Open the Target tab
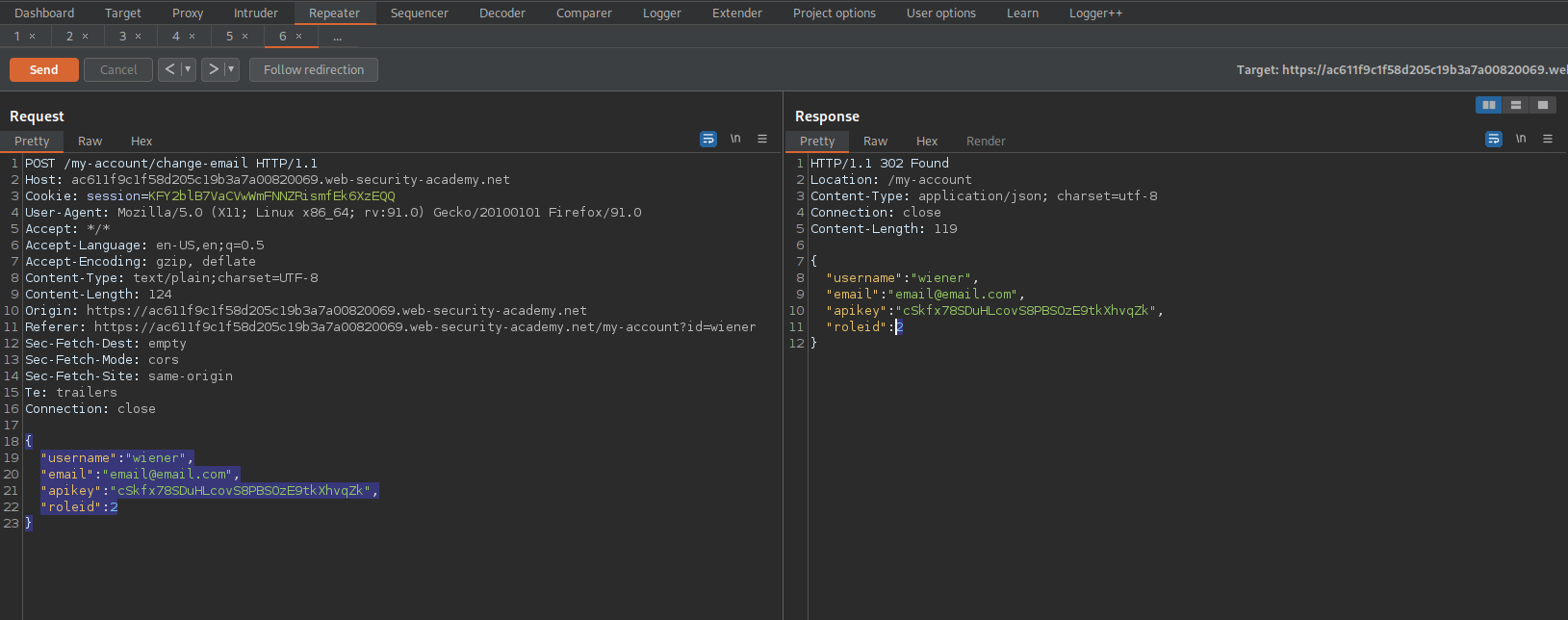Viewport: 1568px width, 620px height. click(x=123, y=13)
